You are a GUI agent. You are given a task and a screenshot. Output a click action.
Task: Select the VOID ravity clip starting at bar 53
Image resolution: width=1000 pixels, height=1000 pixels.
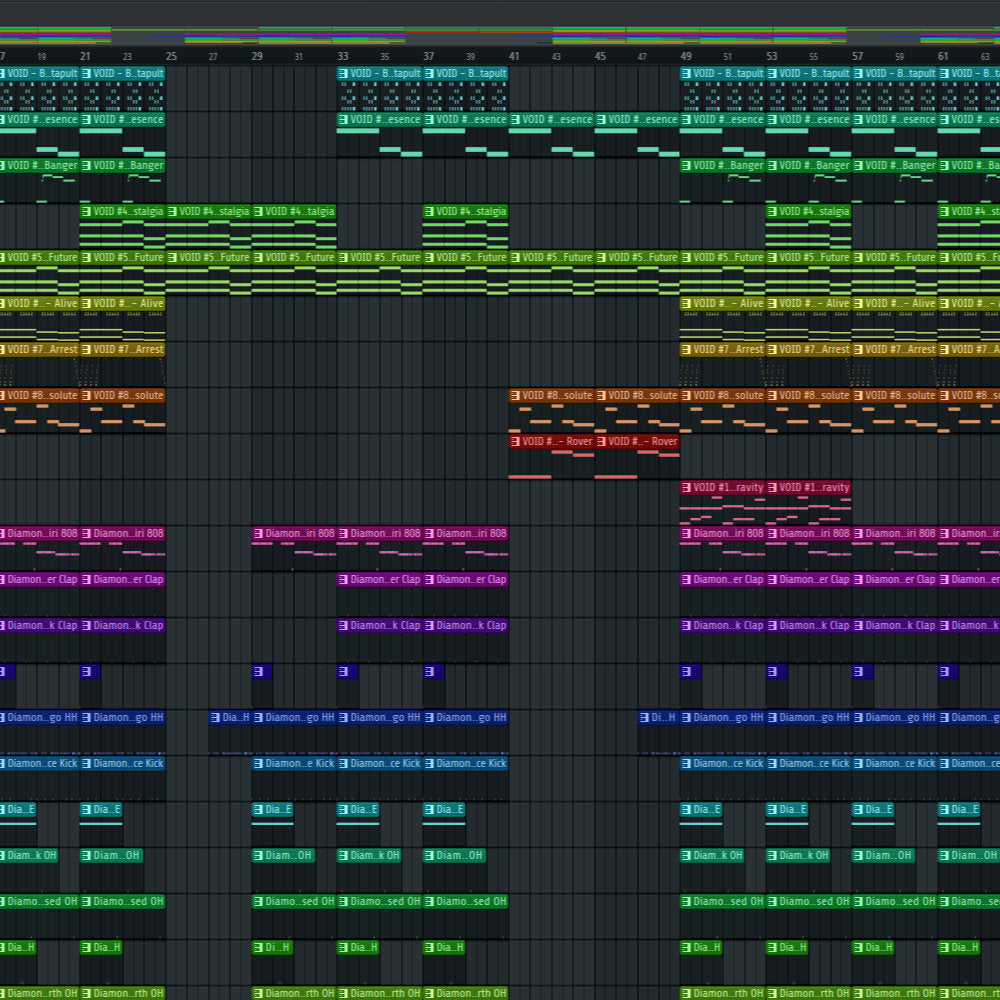tap(814, 488)
